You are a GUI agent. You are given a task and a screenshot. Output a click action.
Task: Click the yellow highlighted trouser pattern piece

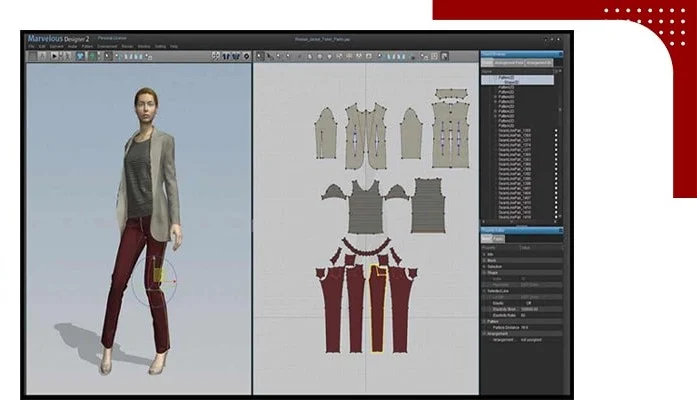377,308
